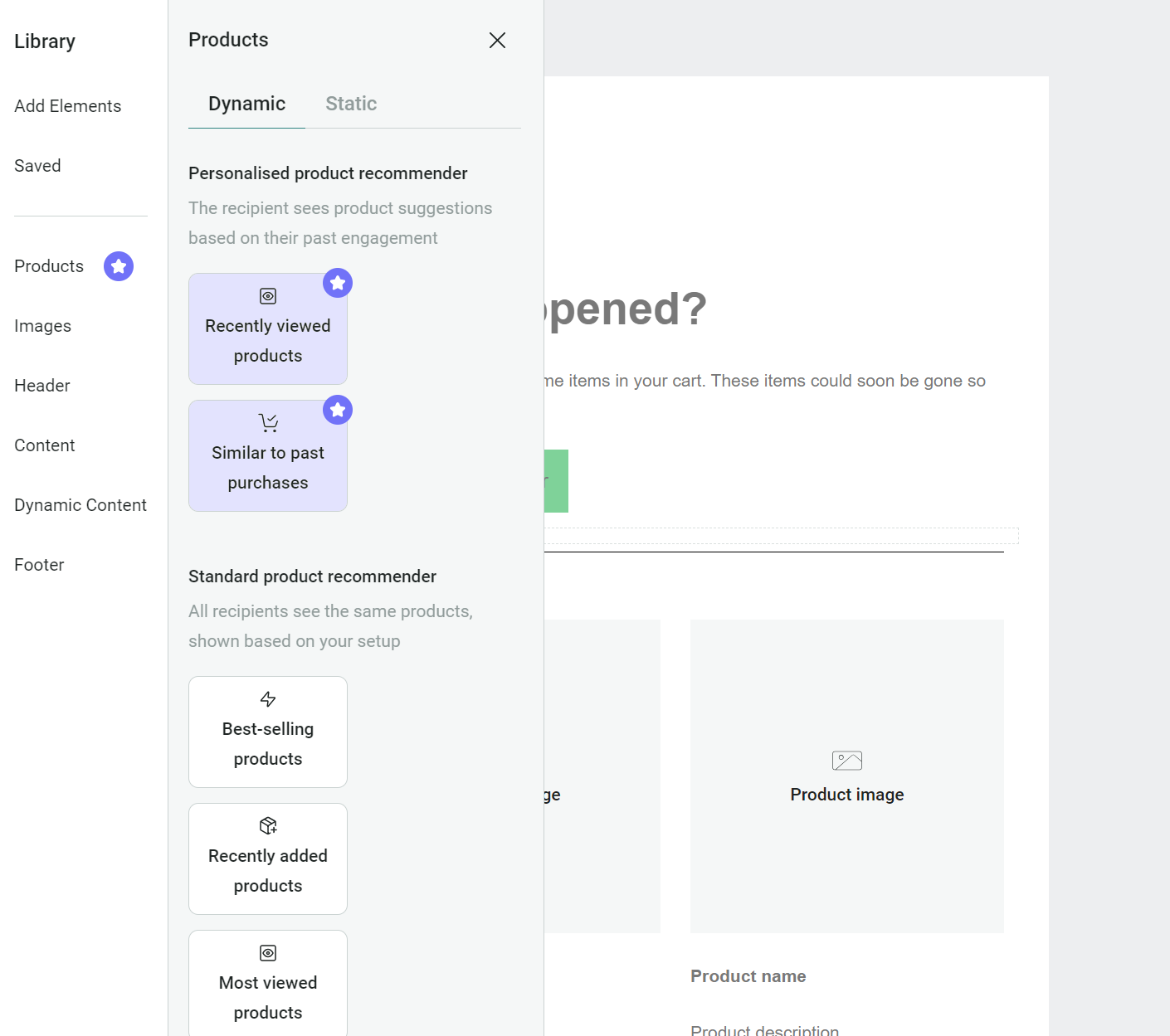Click the eye icon on Recently viewed products card

coord(267,295)
